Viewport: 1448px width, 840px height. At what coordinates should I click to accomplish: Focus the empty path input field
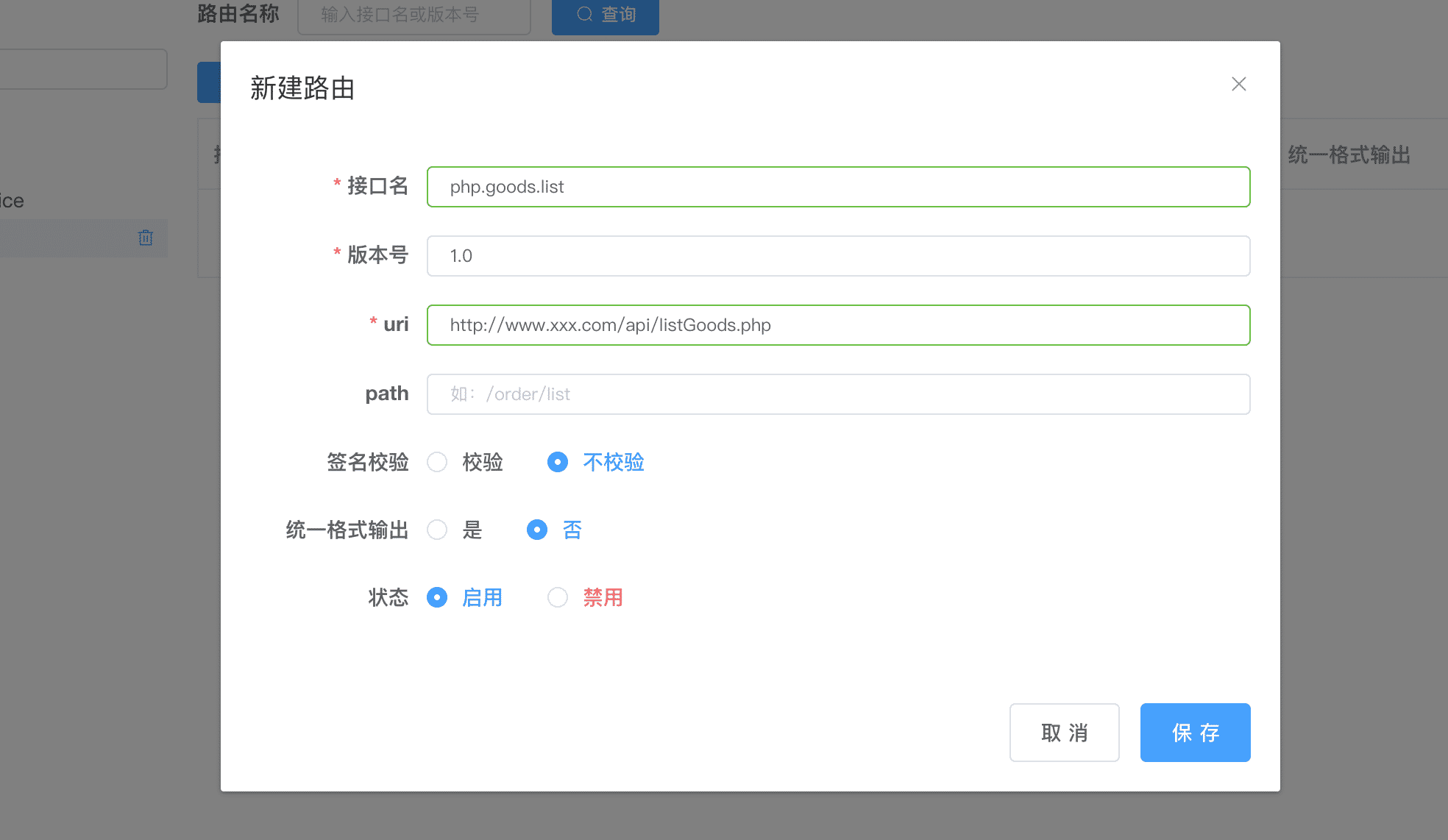(x=837, y=394)
